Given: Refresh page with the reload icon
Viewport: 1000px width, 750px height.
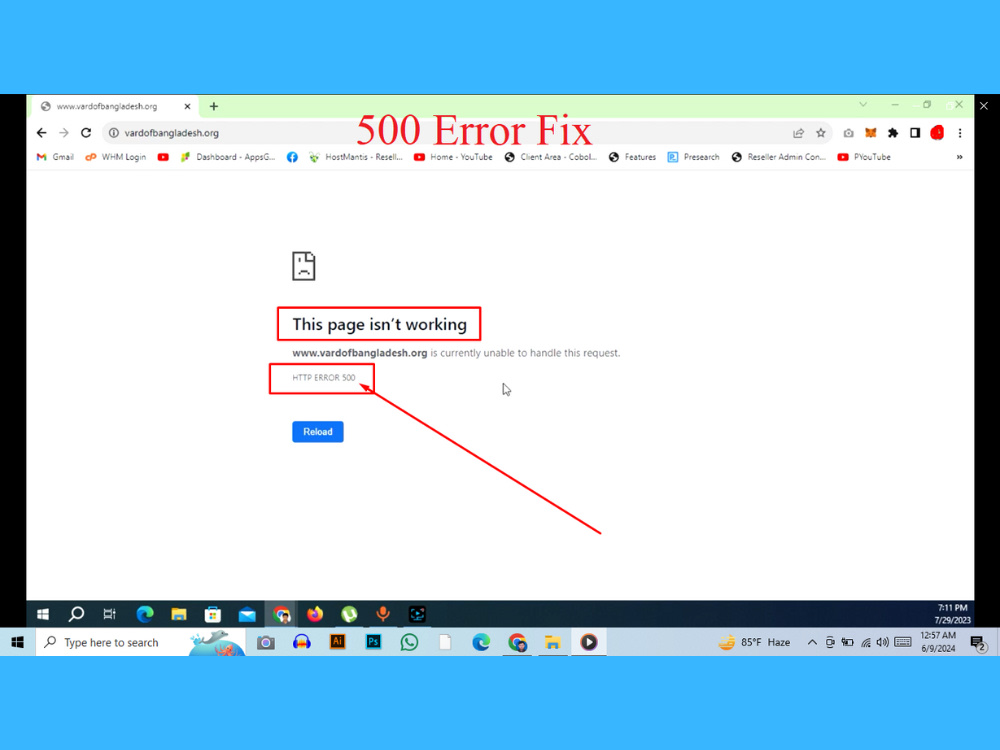Looking at the screenshot, I should (x=86, y=133).
